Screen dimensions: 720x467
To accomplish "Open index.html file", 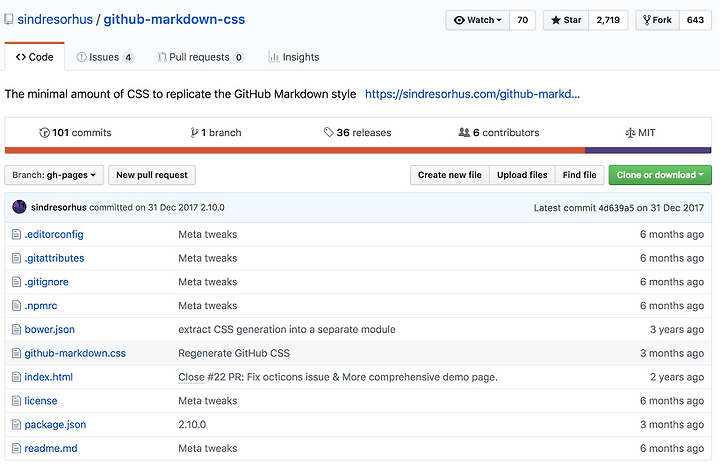I will (x=49, y=377).
